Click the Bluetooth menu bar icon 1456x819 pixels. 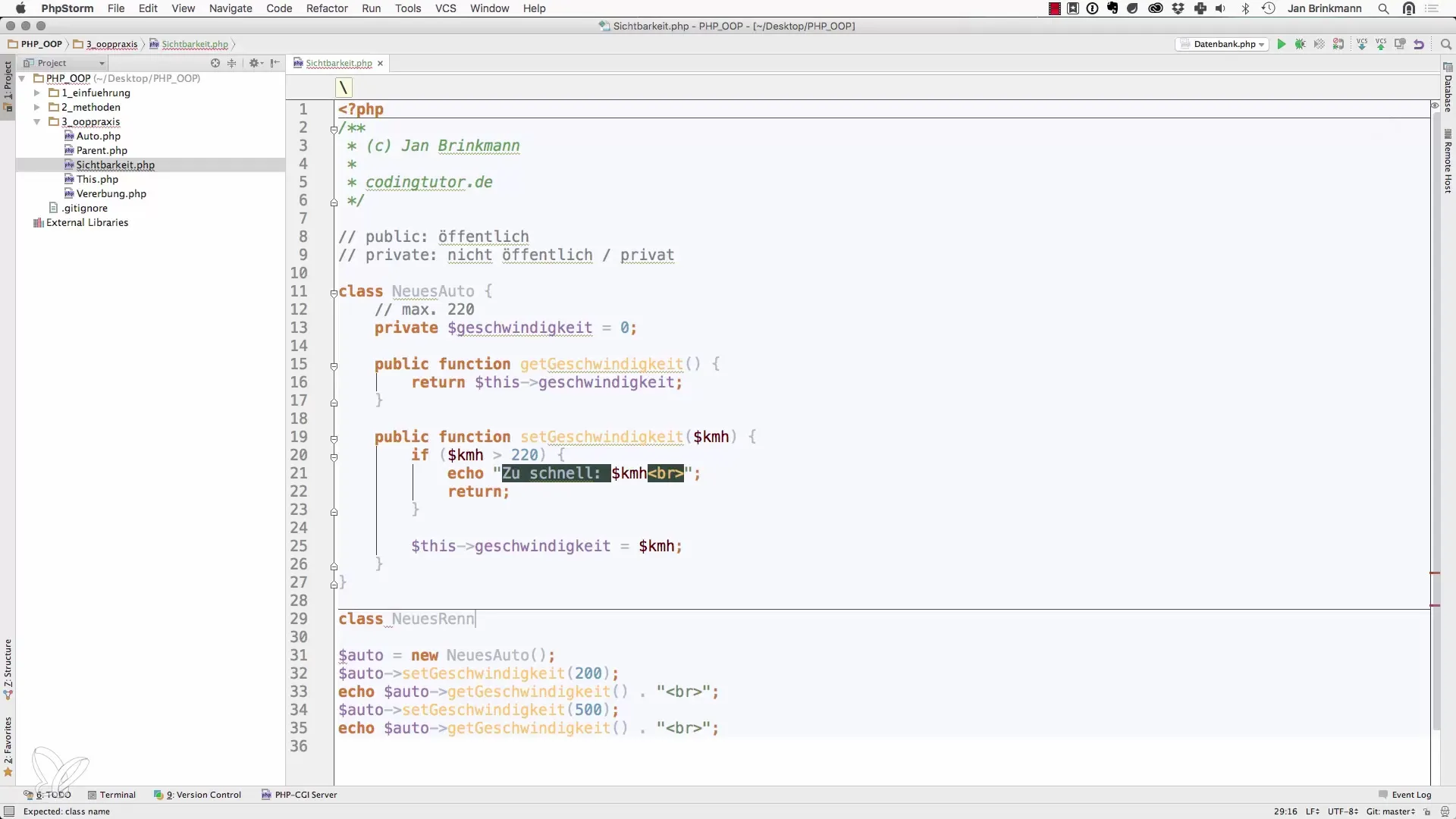click(1245, 8)
